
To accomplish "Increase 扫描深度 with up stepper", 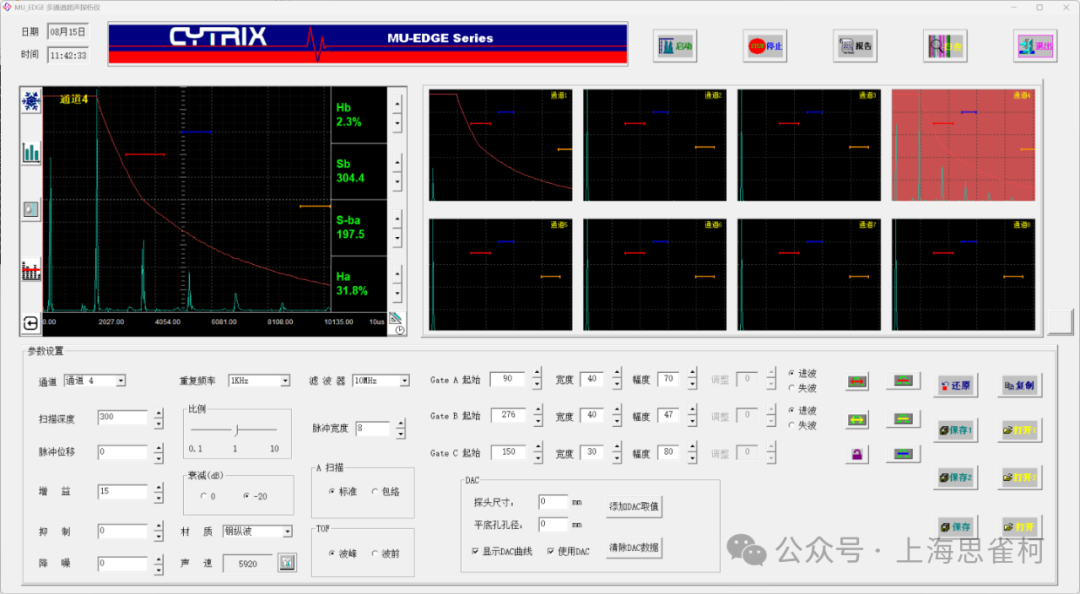I will click(x=158, y=414).
